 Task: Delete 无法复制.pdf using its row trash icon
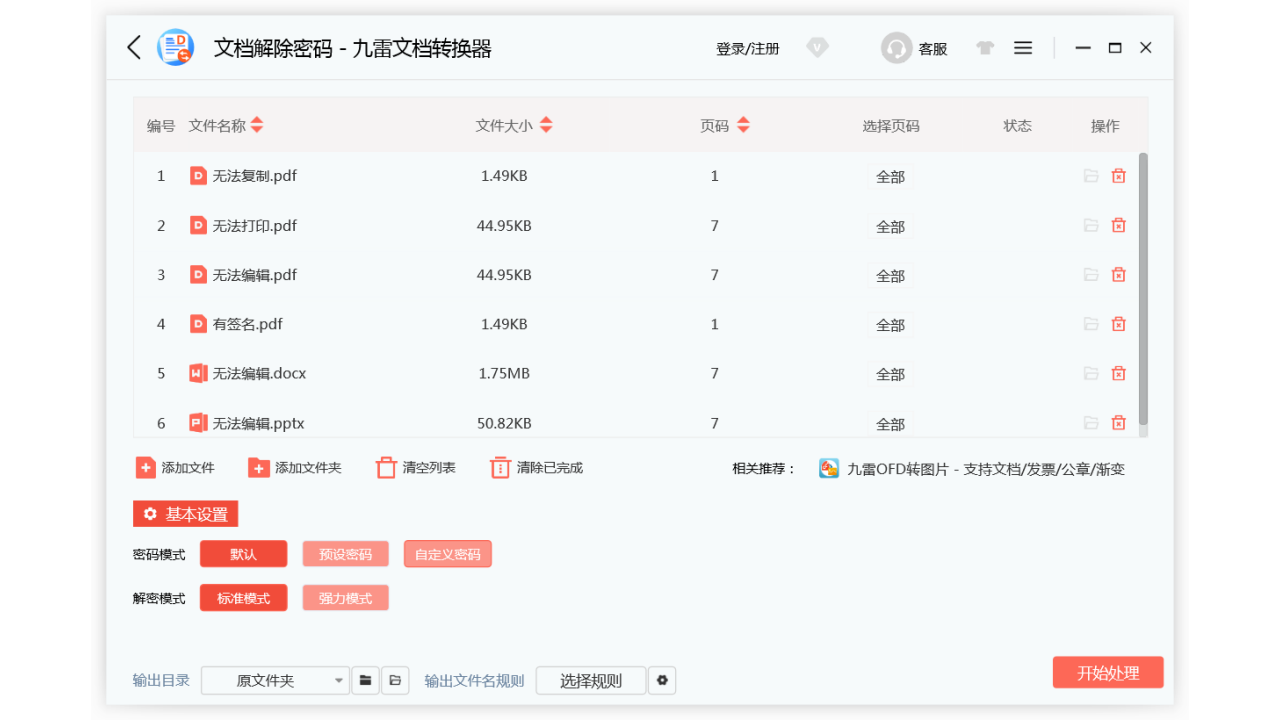[1118, 175]
